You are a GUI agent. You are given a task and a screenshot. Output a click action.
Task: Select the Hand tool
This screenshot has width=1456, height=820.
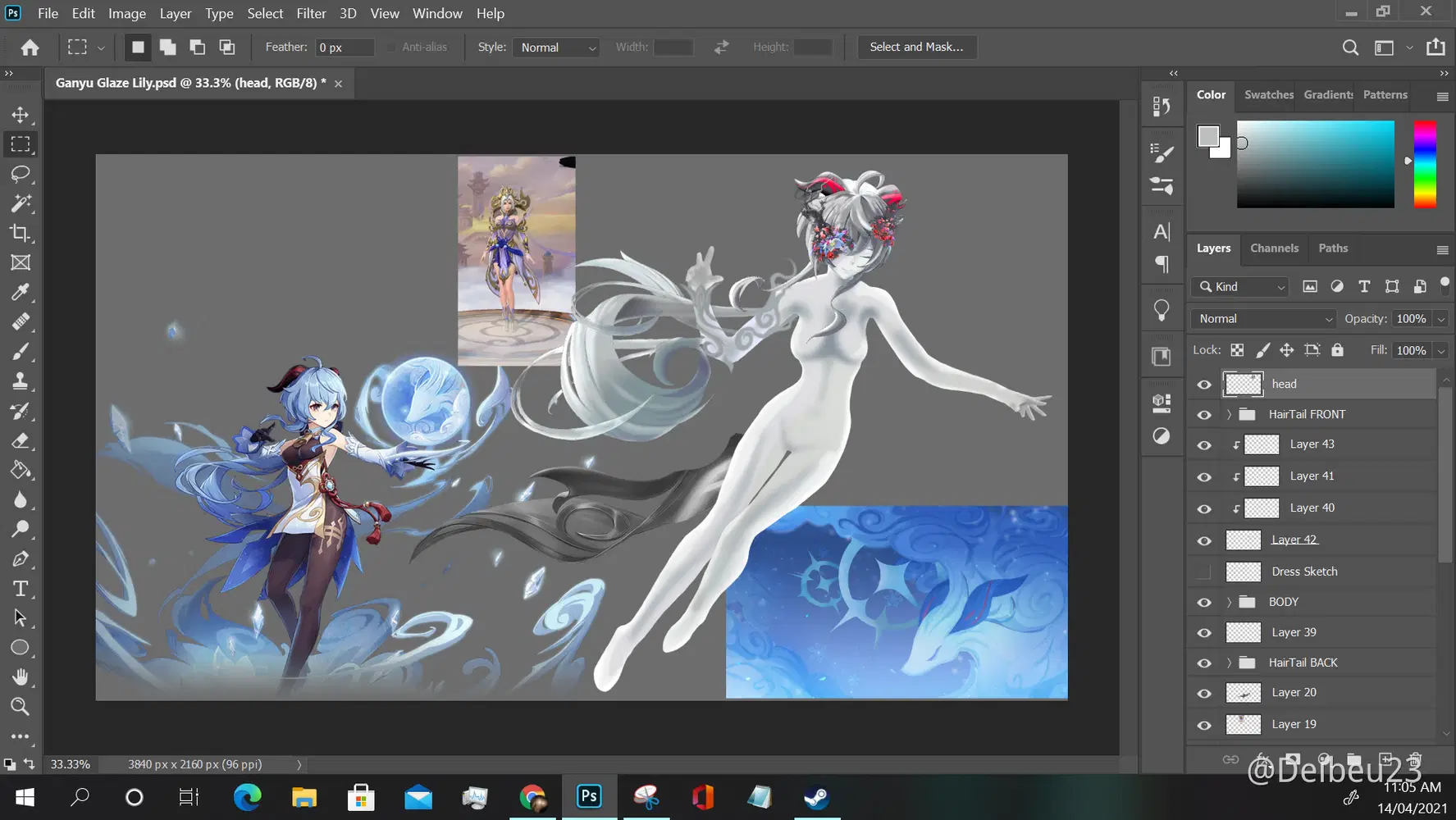click(x=21, y=677)
